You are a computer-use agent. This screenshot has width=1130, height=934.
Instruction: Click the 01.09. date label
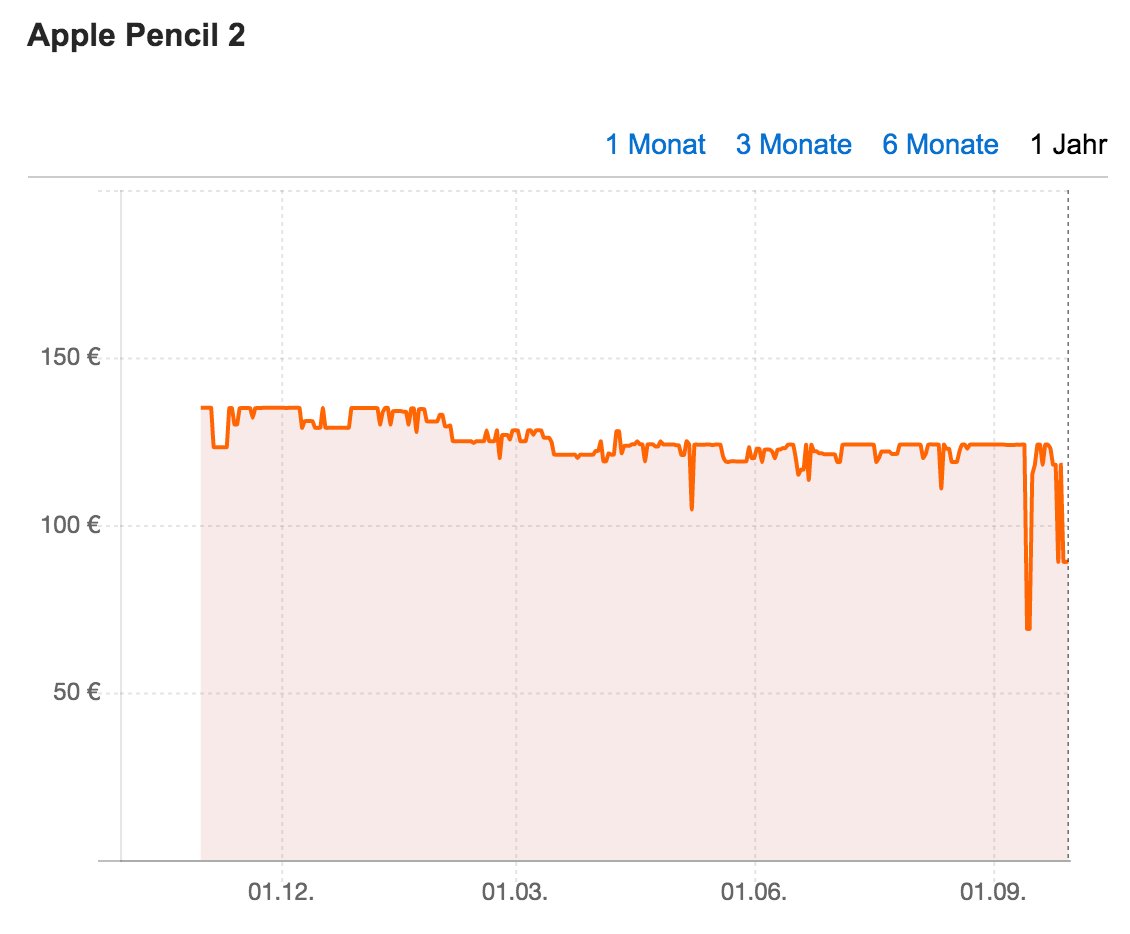[995, 894]
